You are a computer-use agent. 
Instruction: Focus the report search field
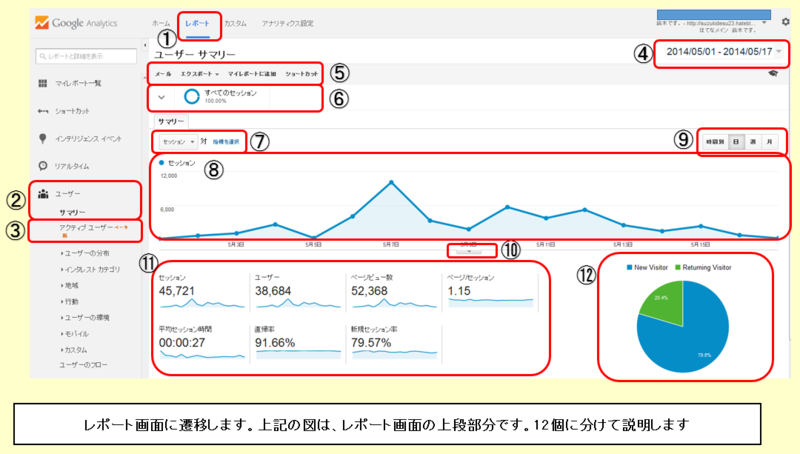click(86, 56)
